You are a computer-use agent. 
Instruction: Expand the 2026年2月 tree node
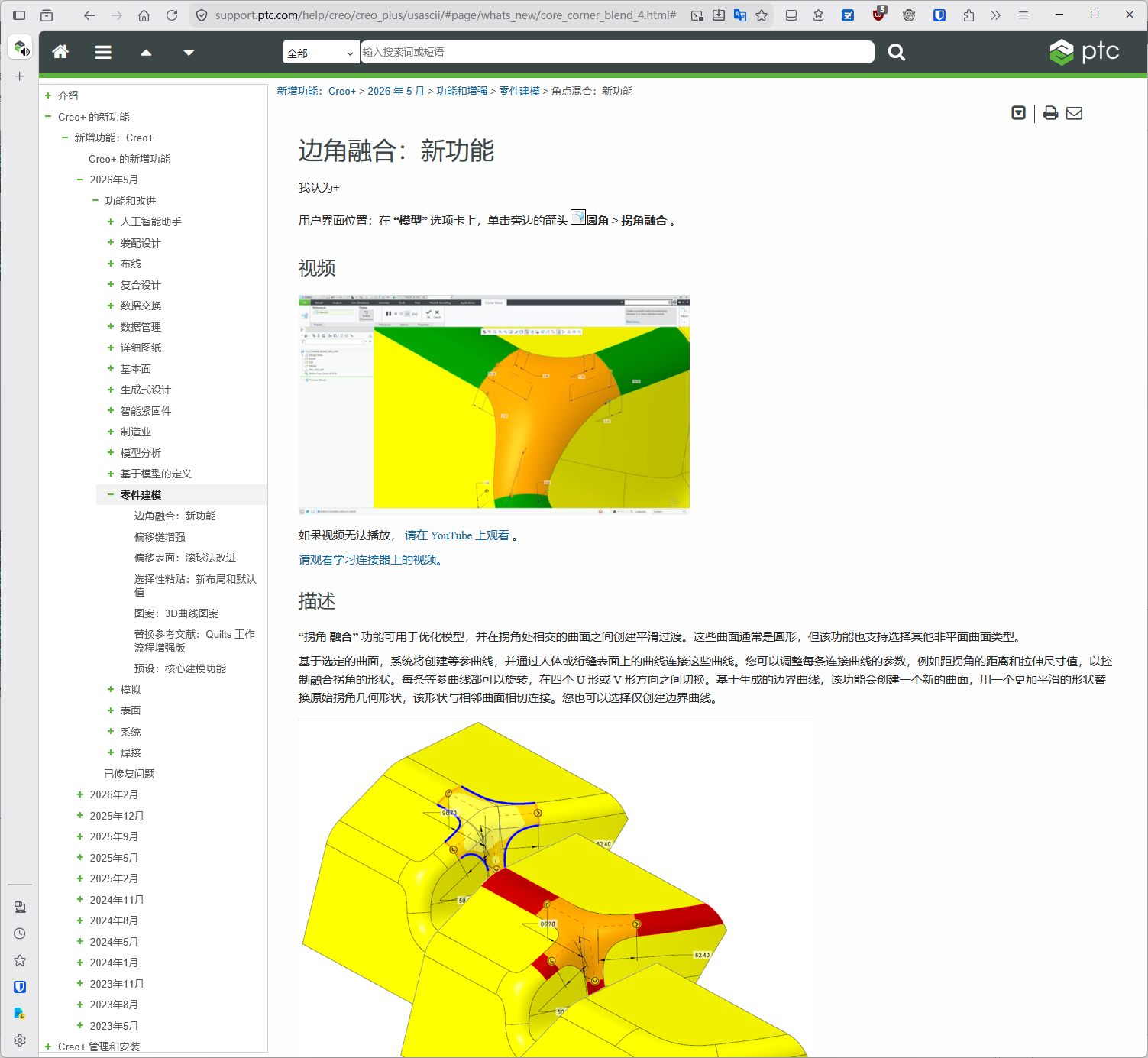pos(80,794)
